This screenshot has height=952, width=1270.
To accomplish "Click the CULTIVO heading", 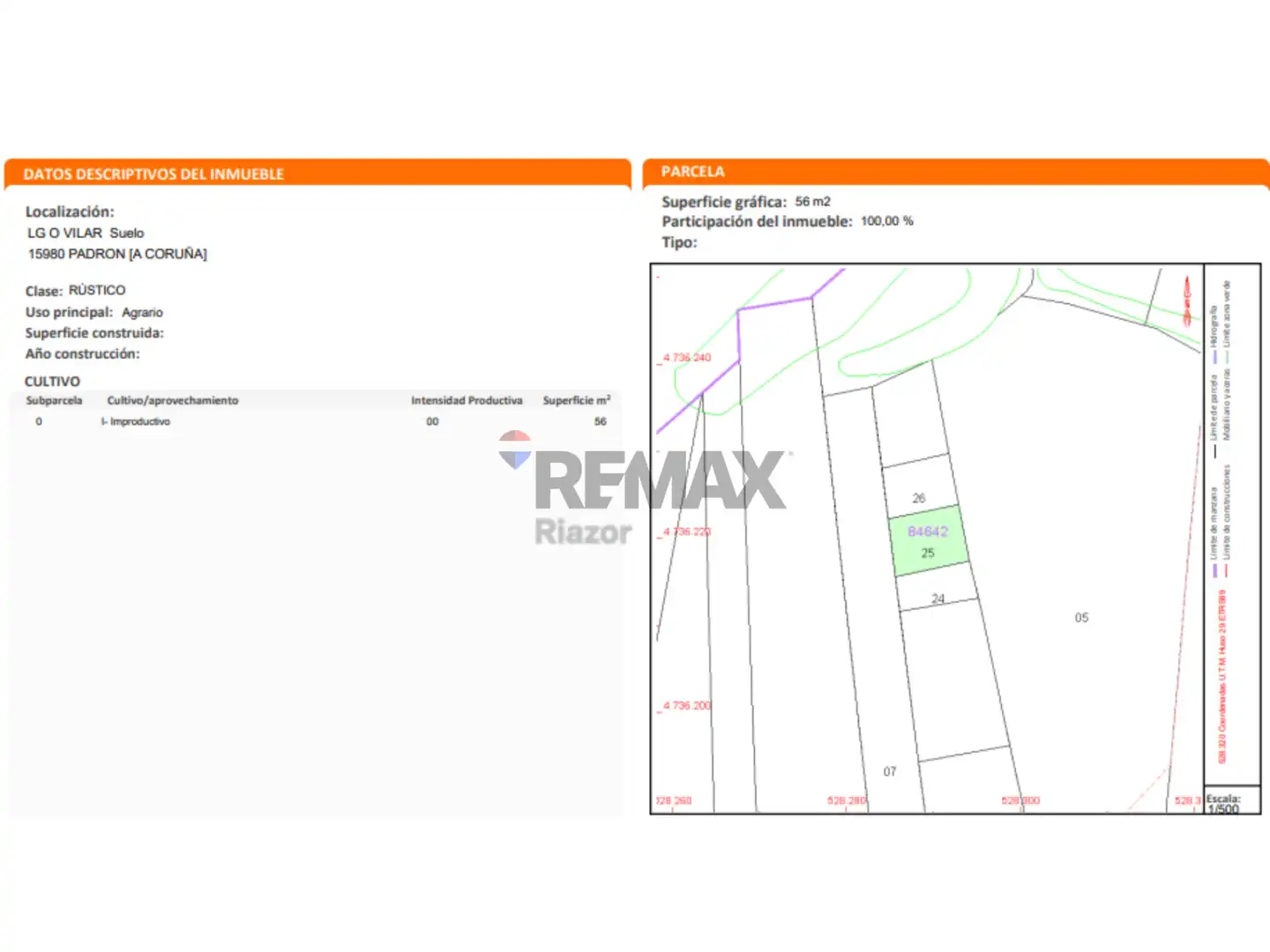I will [x=52, y=381].
